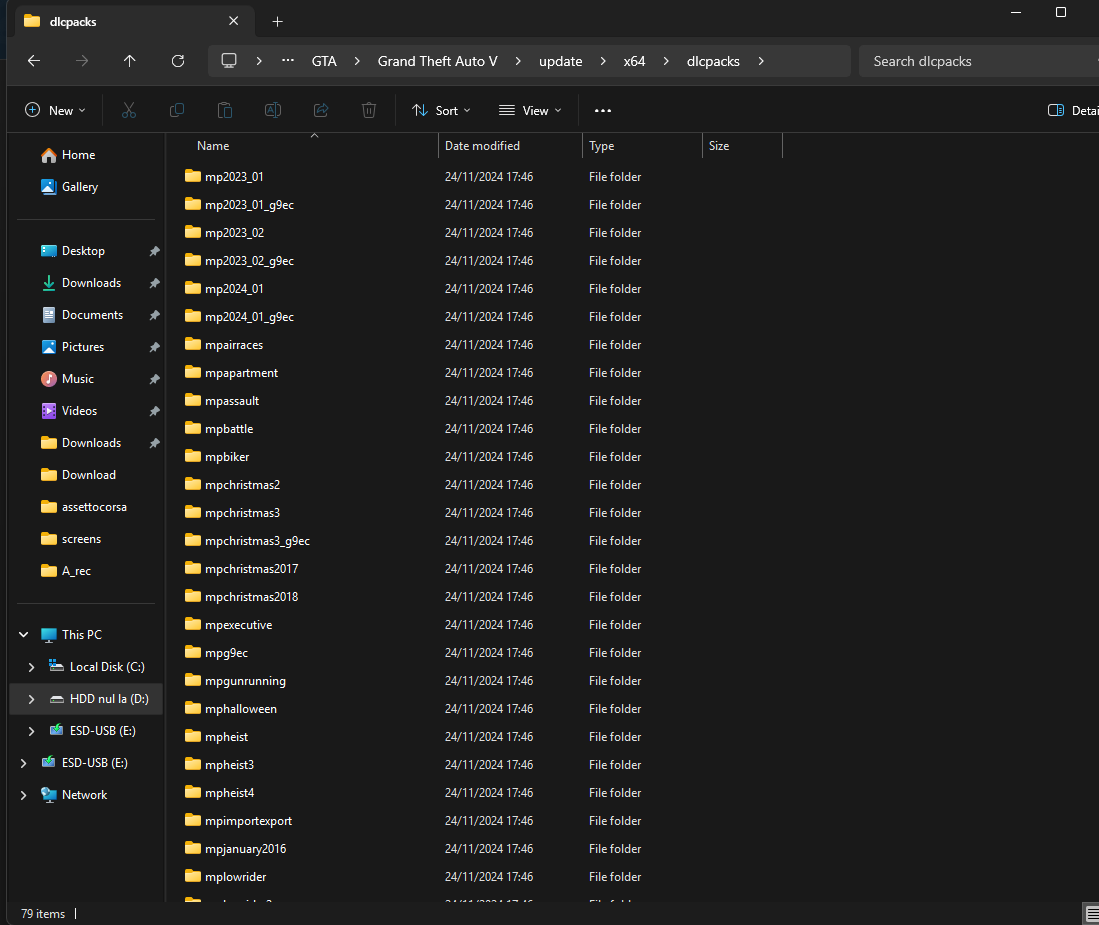Click the Search dlcpacks field
This screenshot has height=925, width=1099.
click(x=978, y=61)
